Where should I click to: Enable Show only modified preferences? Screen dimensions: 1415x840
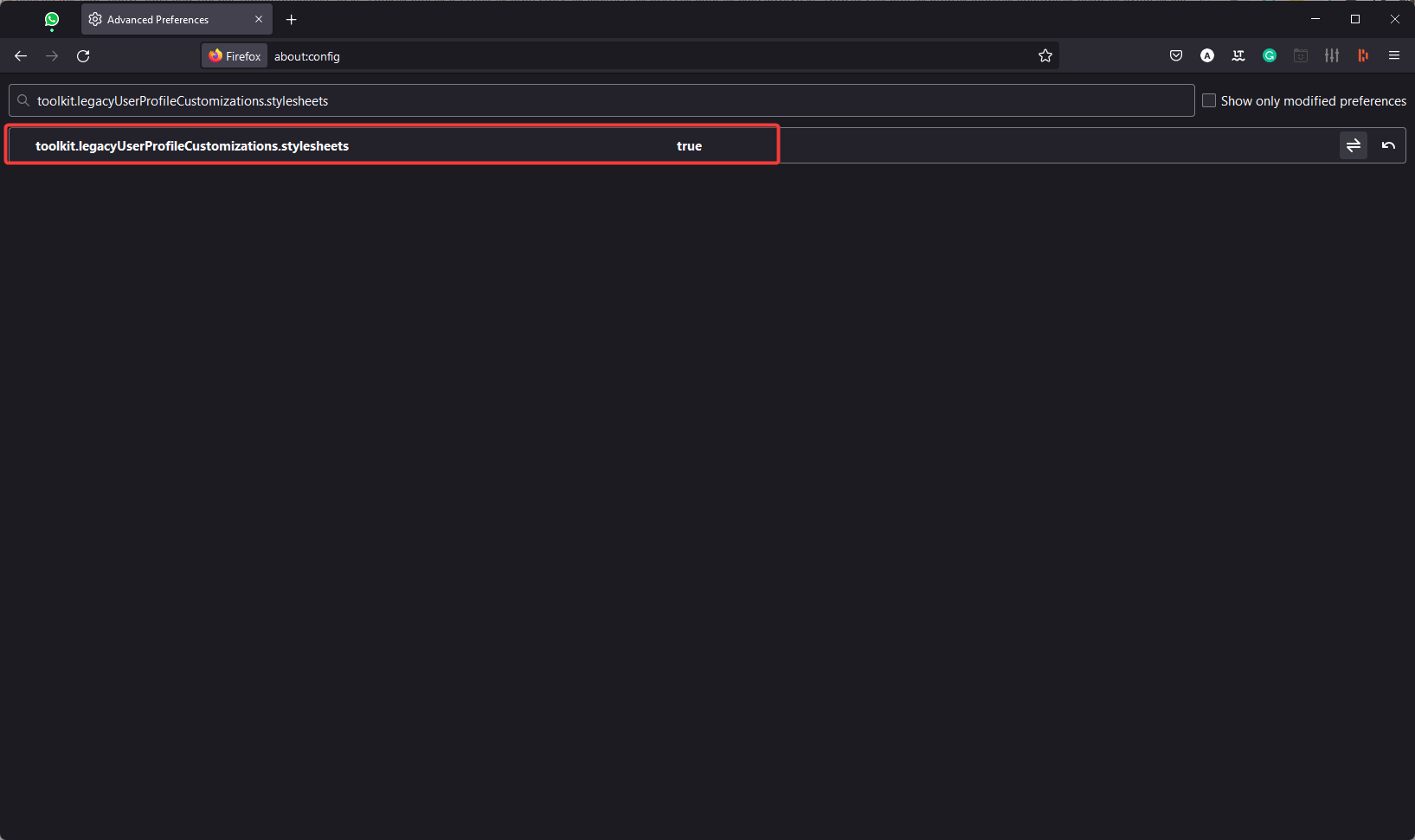1209,100
